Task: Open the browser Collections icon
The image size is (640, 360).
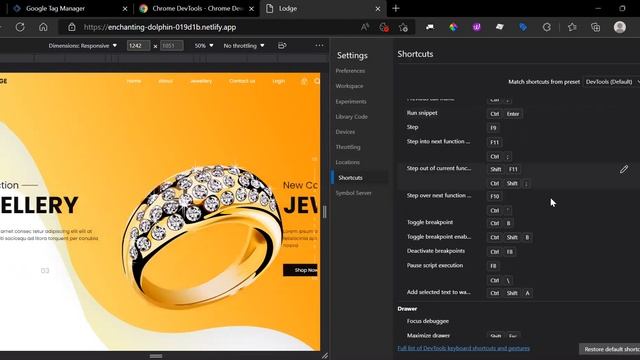Action: tap(596, 27)
